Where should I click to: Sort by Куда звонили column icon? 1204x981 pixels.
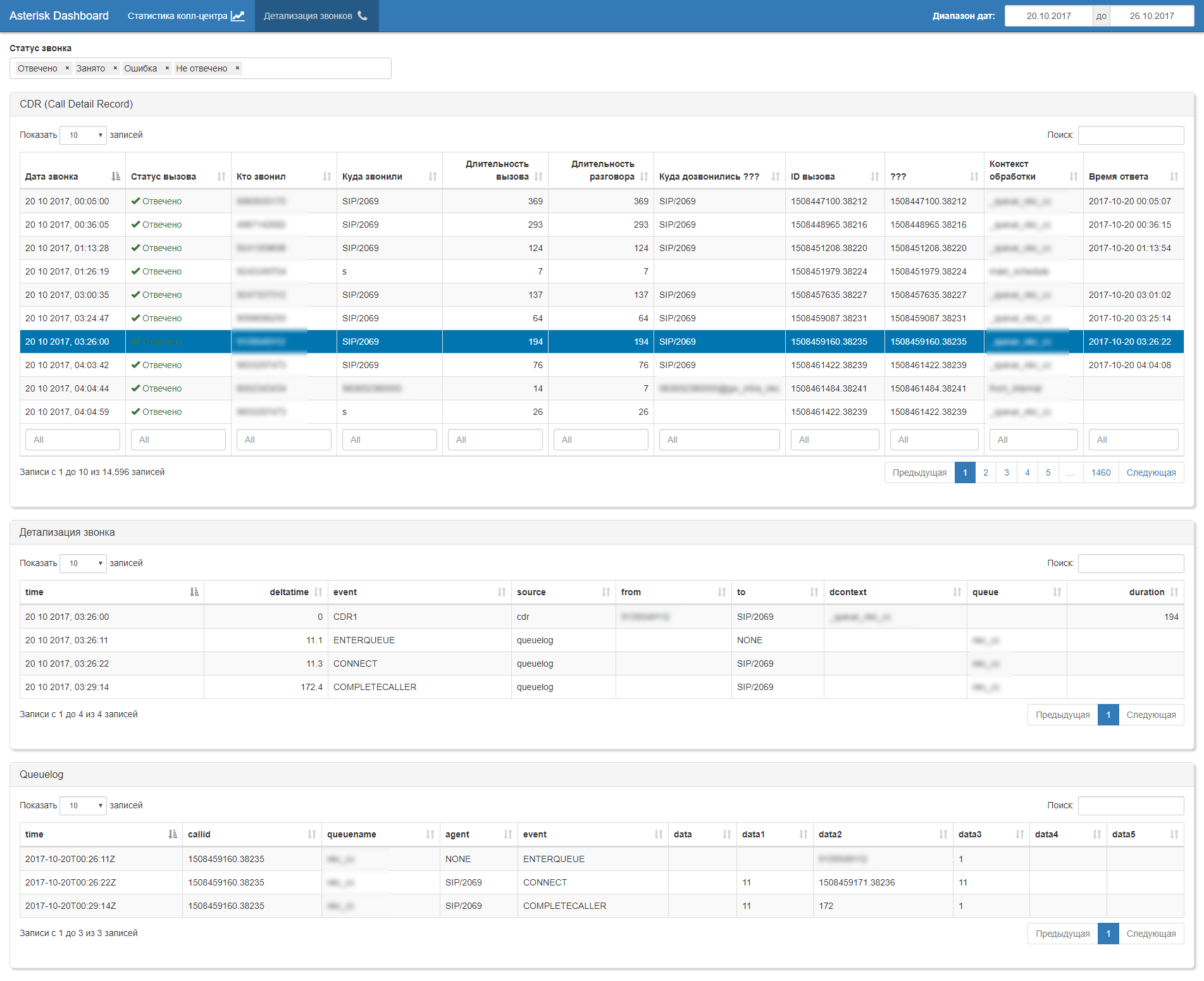coord(433,176)
